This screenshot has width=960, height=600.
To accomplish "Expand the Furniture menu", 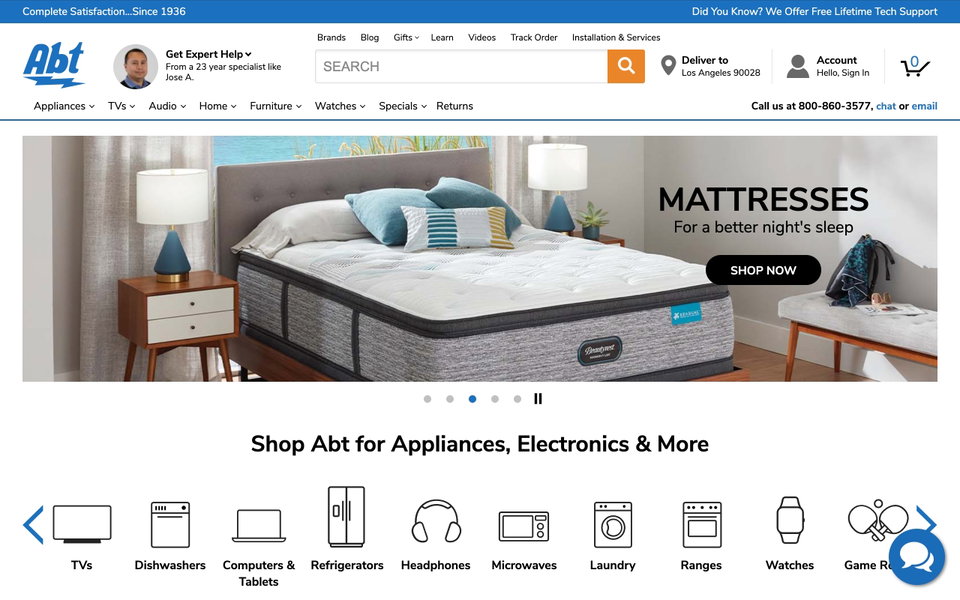I will coord(276,106).
